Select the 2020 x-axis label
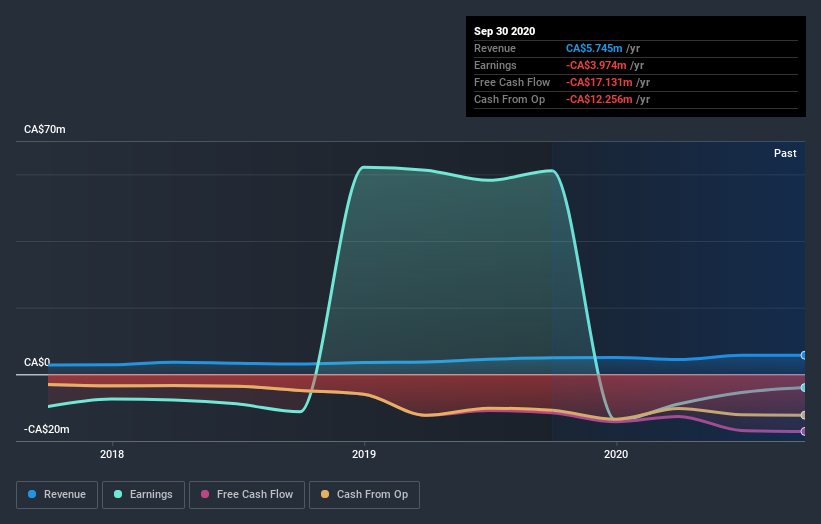Image resolution: width=821 pixels, height=524 pixels. 616,454
